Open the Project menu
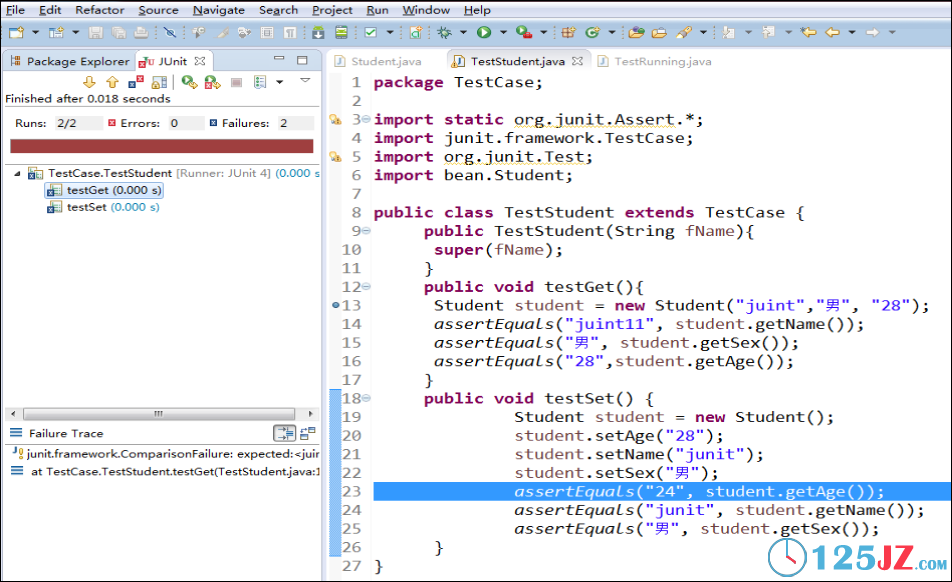 pos(332,10)
